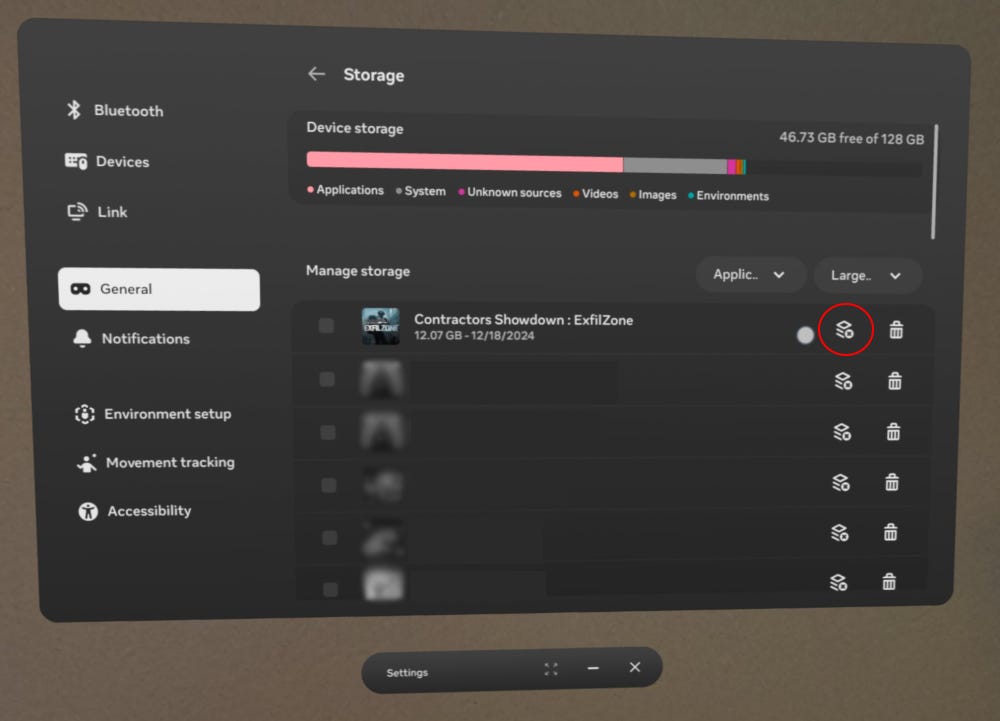
Task: Go back using the arrow beside Storage
Action: 316,74
